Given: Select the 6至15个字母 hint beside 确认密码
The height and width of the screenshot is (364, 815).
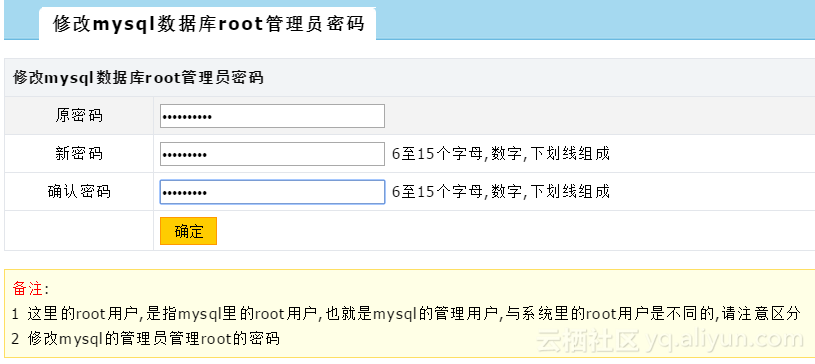Looking at the screenshot, I should coord(501,192).
